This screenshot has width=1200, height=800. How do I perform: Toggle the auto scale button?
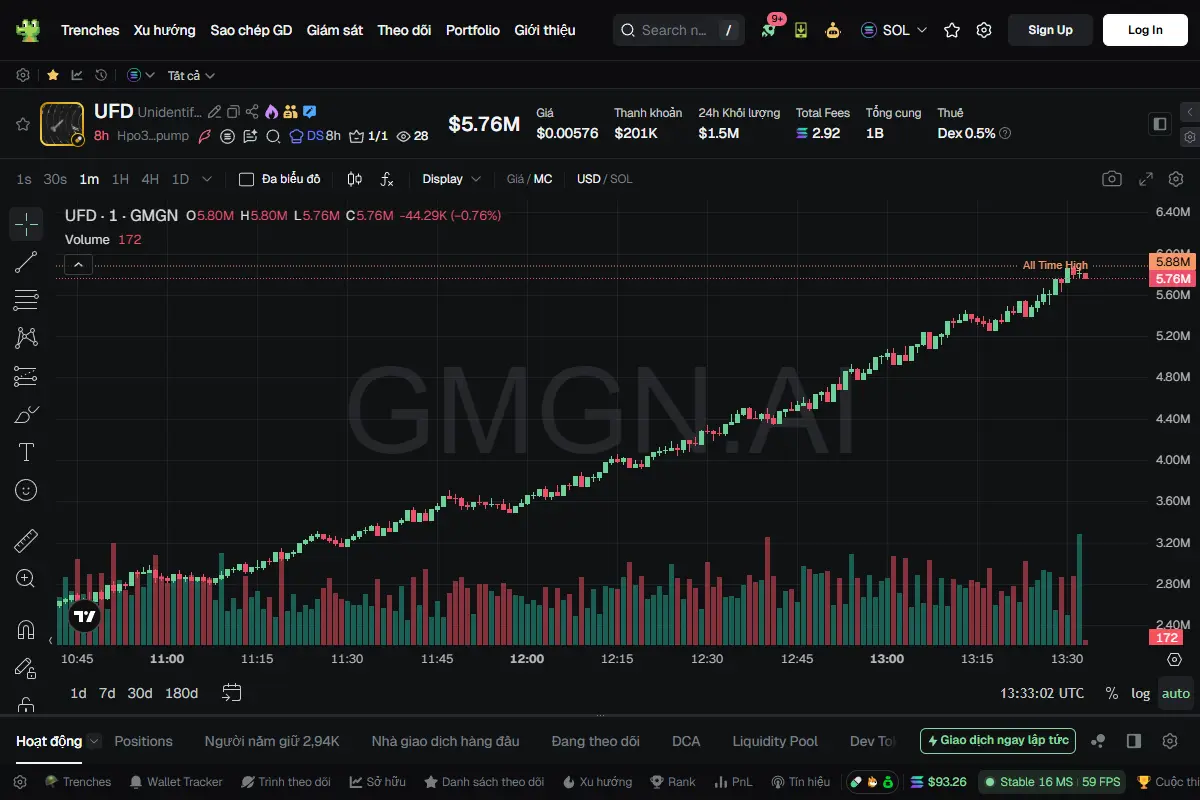point(1176,693)
